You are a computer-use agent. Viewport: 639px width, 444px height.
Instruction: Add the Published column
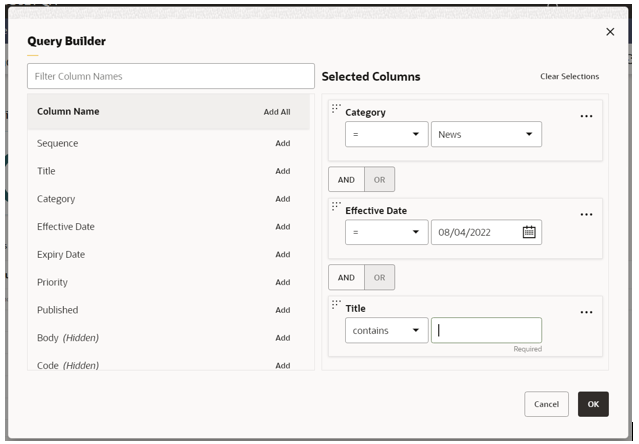(x=282, y=310)
